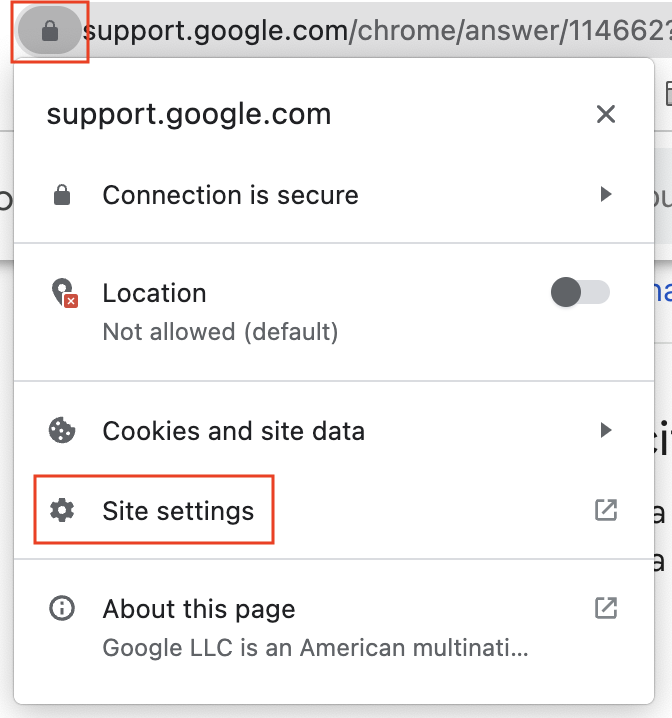This screenshot has width=672, height=718.
Task: Click the Location label text
Action: (154, 293)
